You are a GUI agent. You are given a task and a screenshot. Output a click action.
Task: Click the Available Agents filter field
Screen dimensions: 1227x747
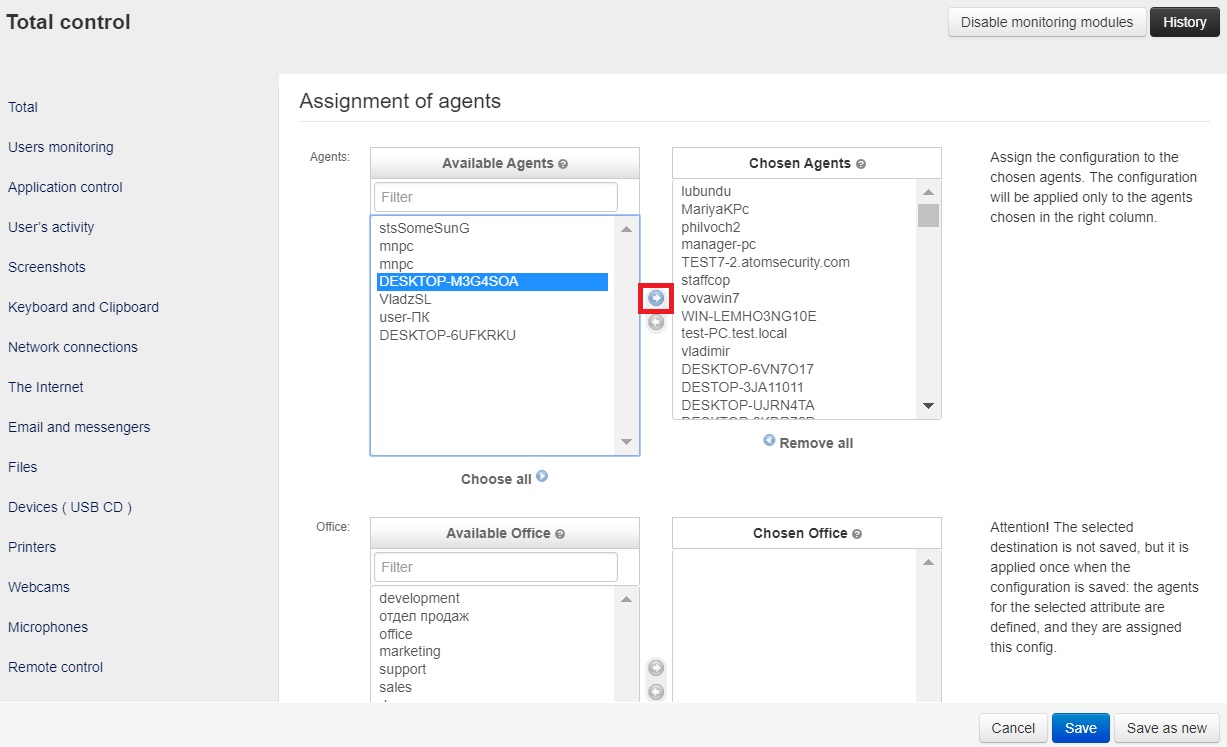(496, 197)
